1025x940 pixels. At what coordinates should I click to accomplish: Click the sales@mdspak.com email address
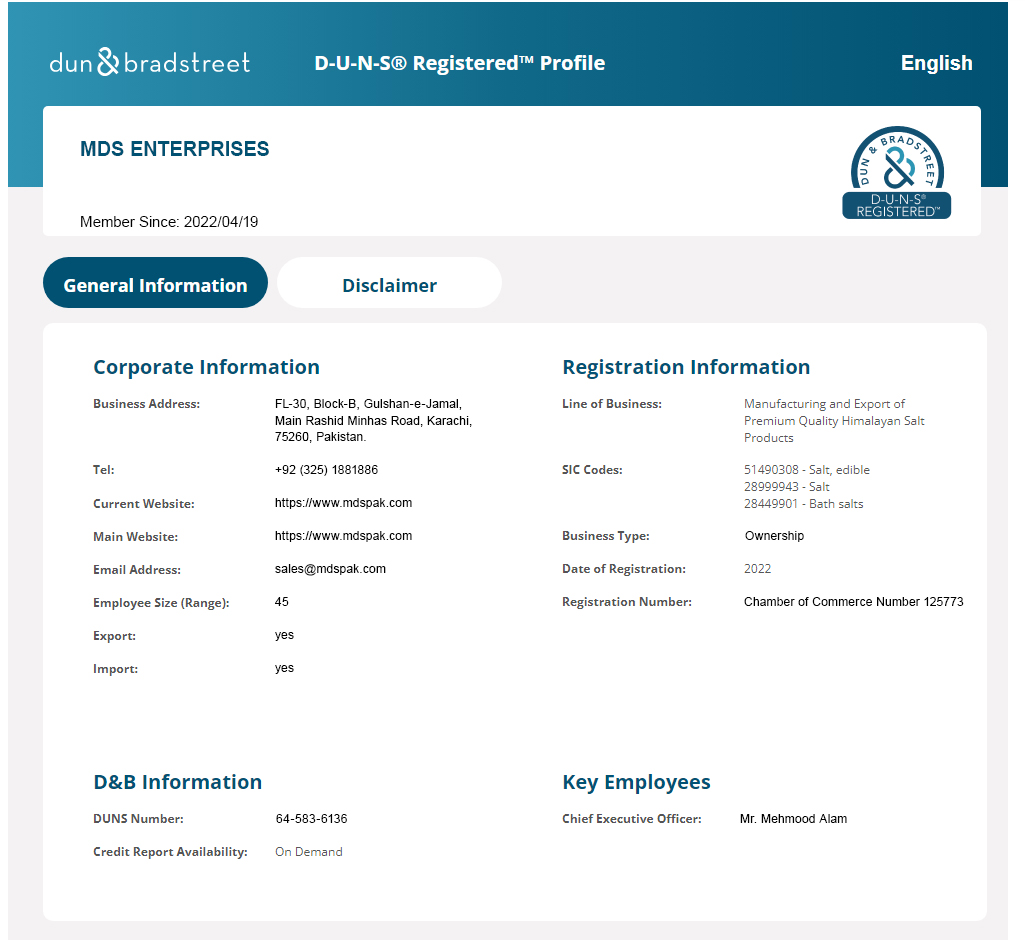click(x=330, y=569)
